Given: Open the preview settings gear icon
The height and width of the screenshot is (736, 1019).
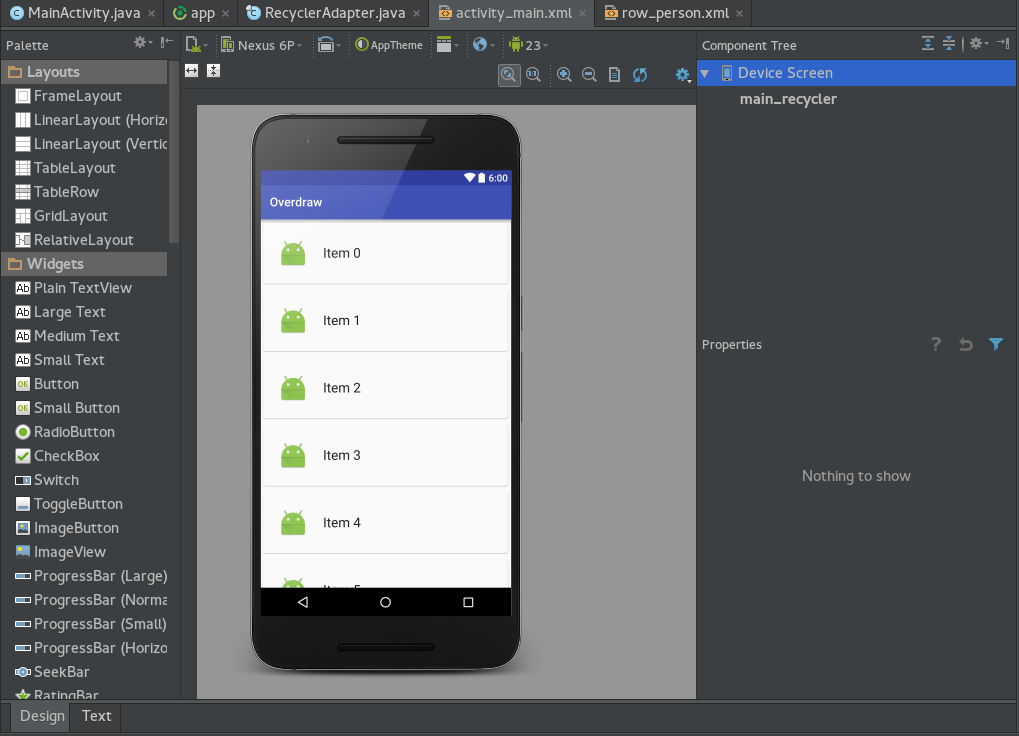Looking at the screenshot, I should click(682, 74).
